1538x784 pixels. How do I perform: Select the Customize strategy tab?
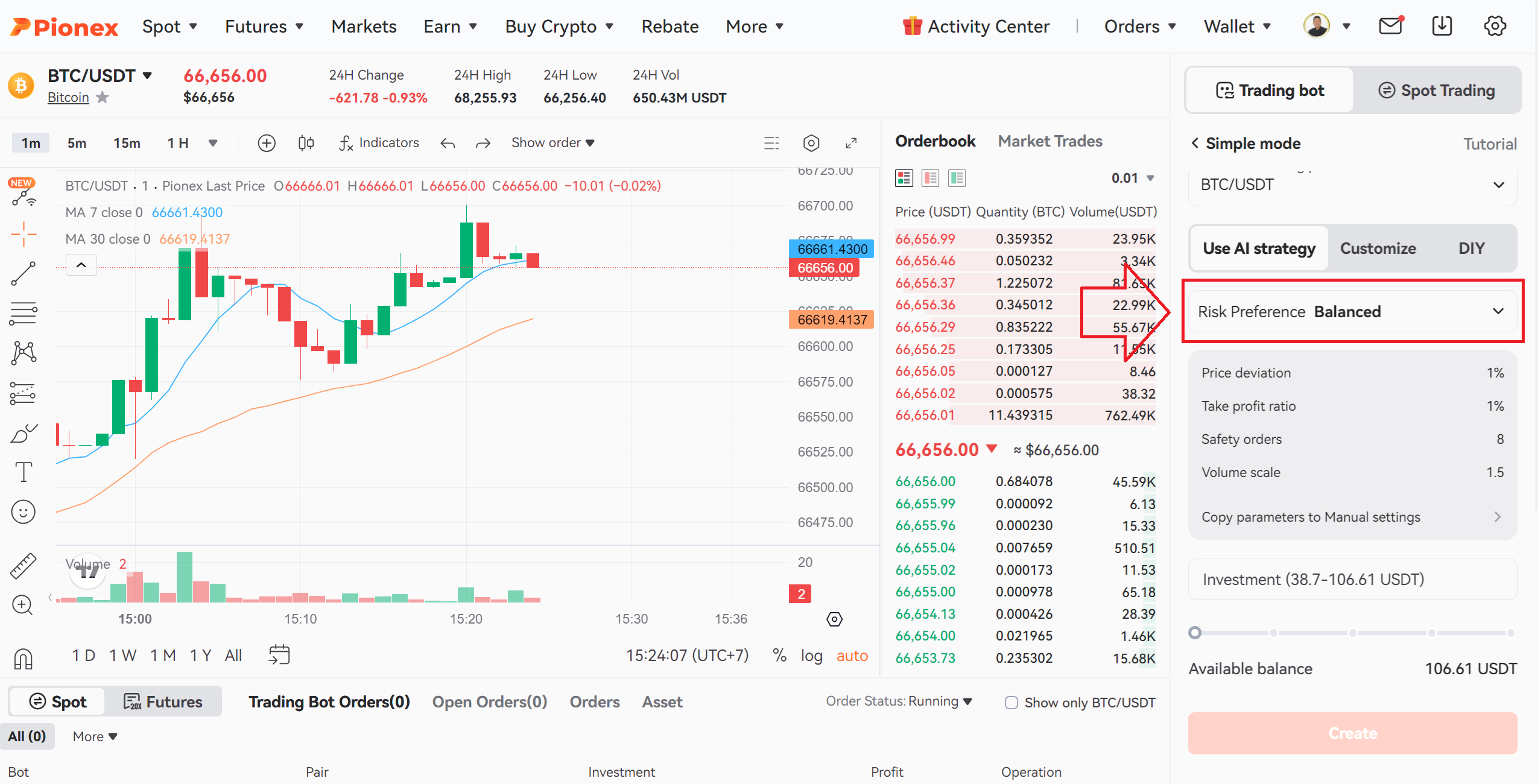click(x=1378, y=248)
